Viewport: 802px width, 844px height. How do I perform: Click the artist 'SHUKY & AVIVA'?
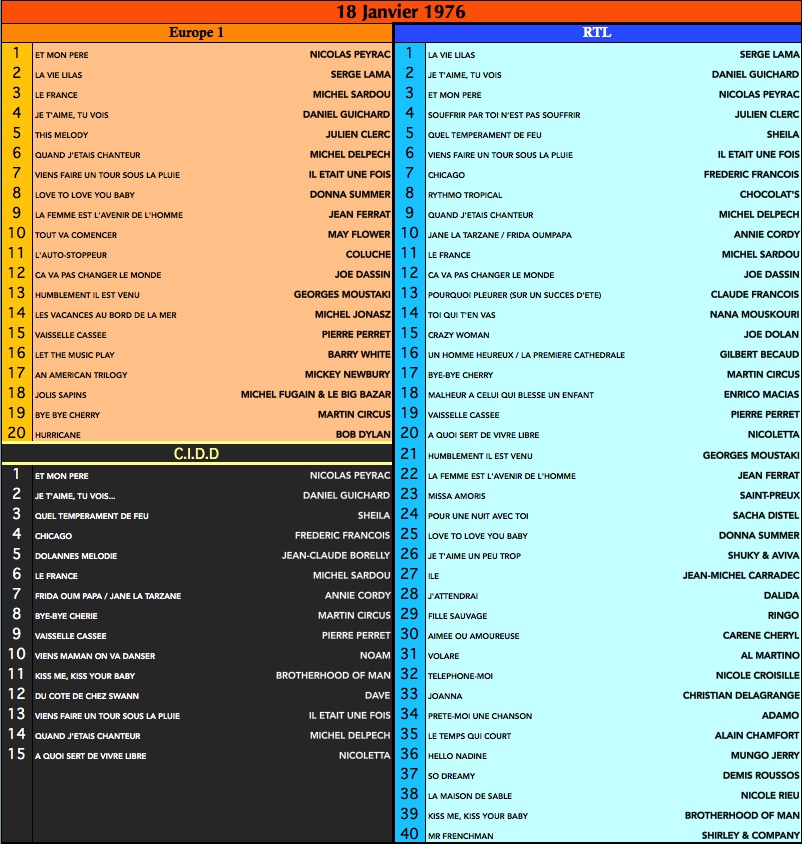pyautogui.click(x=764, y=555)
